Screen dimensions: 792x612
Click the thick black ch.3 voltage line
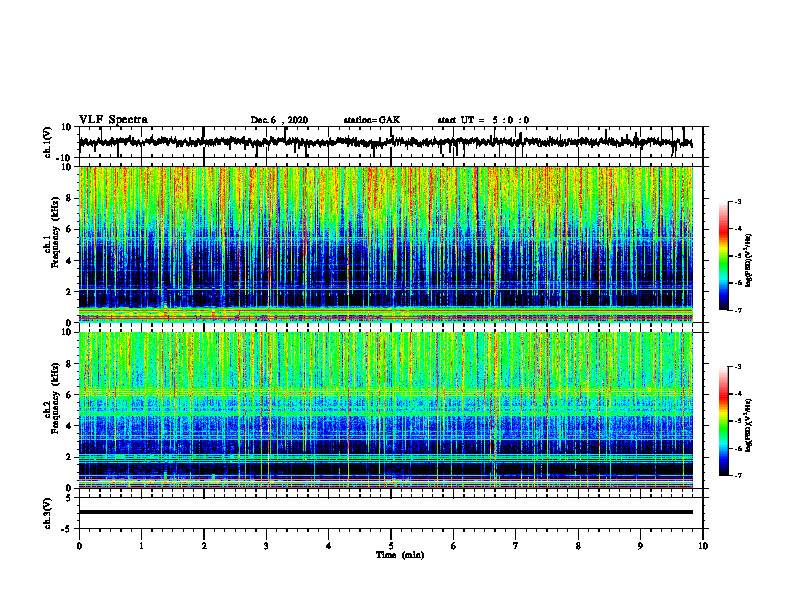click(x=385, y=512)
